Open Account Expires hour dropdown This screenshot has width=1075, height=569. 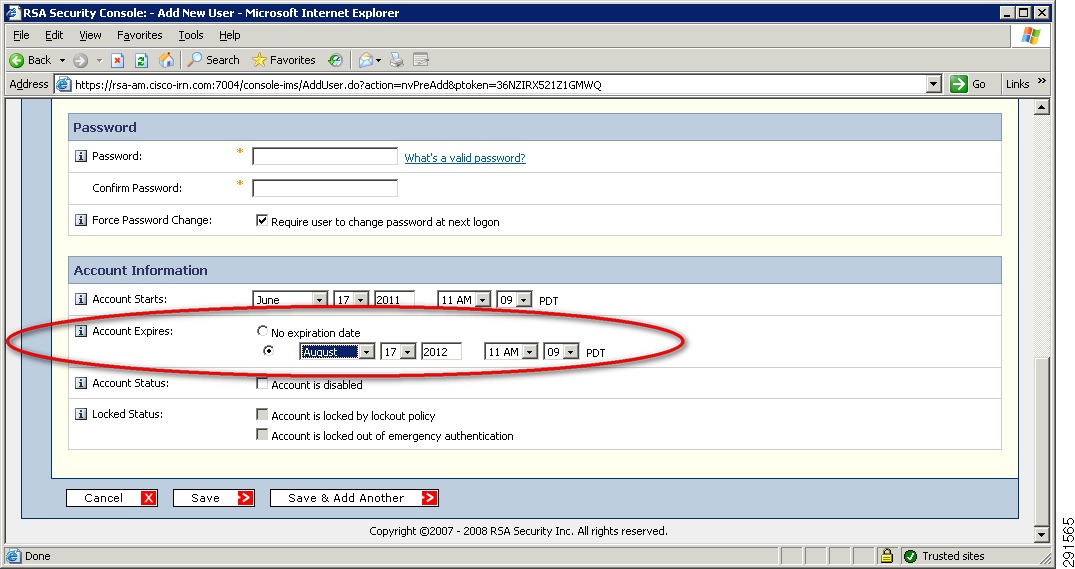[x=511, y=352]
